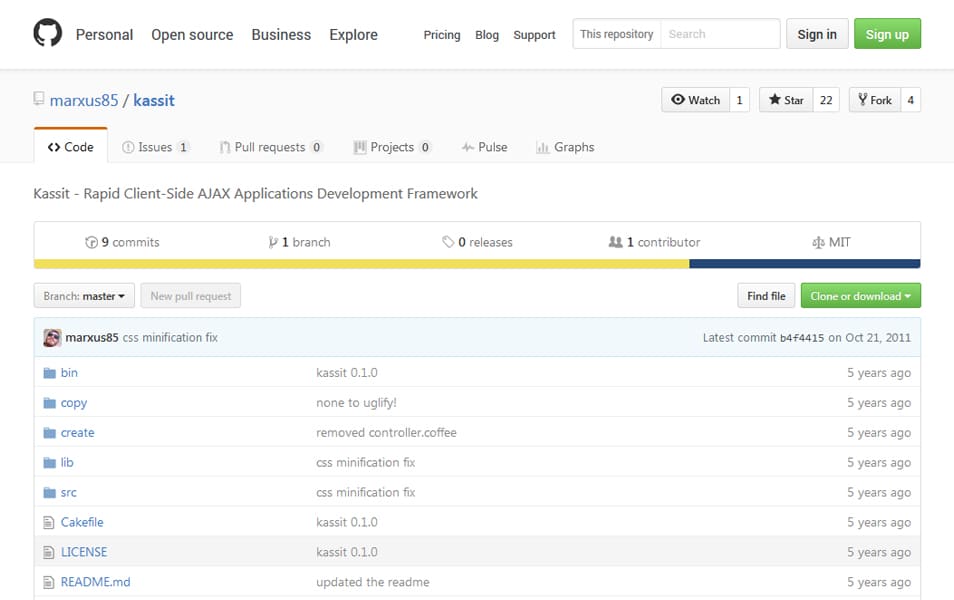Open the Branch: master dropdown
The height and width of the screenshot is (600, 954).
(x=85, y=296)
